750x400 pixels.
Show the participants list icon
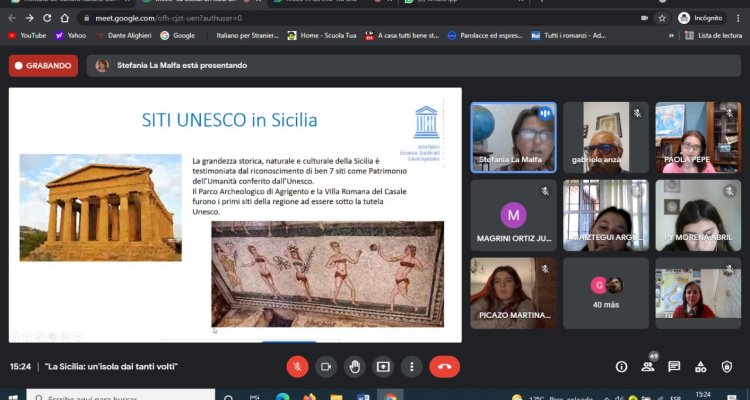tap(648, 367)
